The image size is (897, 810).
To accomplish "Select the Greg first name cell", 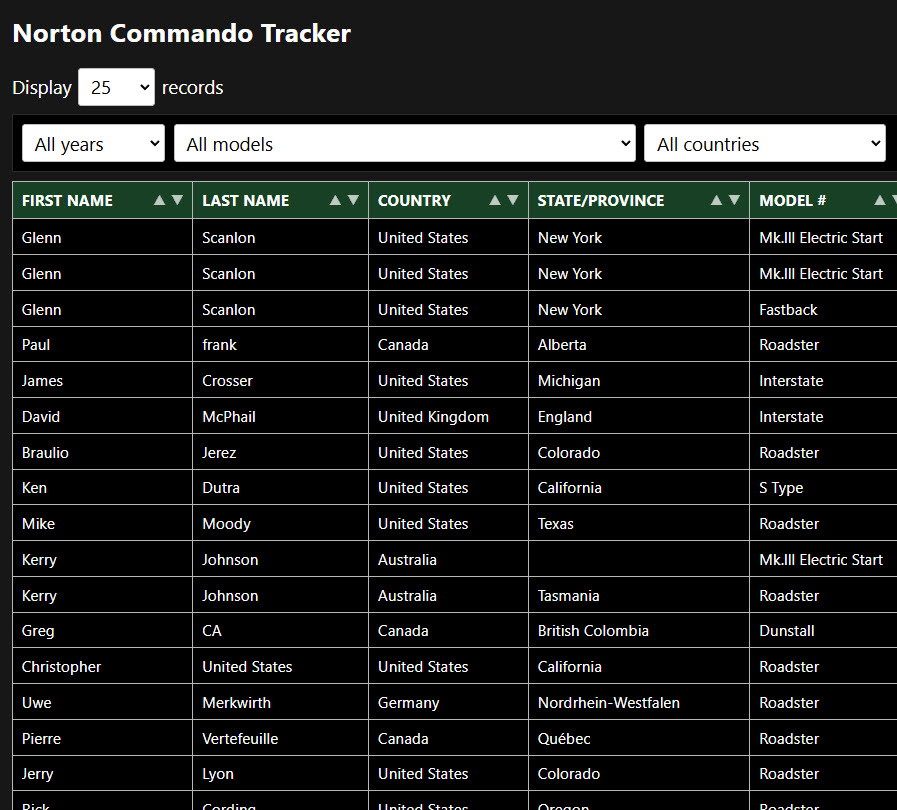I will pos(102,631).
